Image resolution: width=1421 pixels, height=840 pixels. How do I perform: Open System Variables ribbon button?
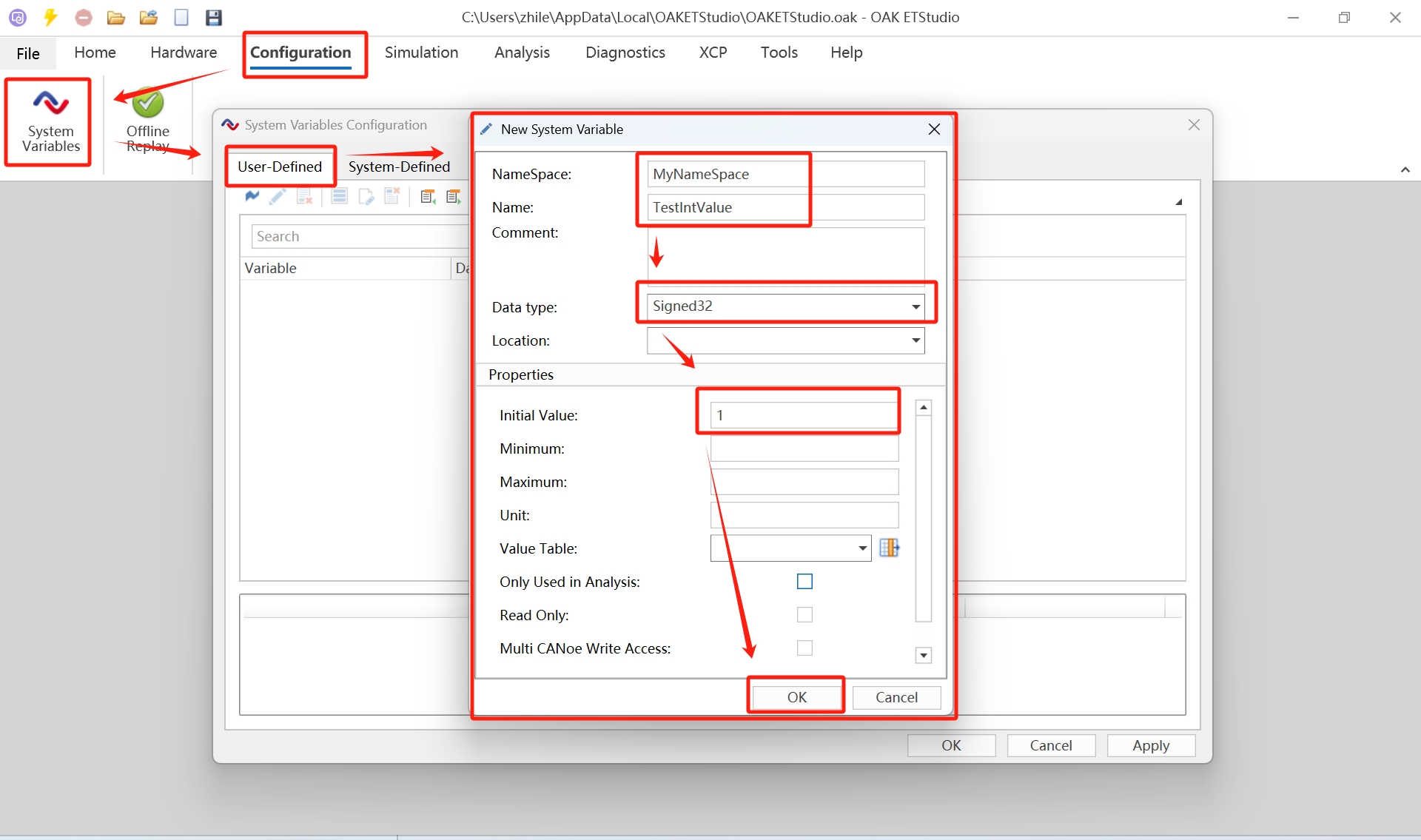click(50, 122)
